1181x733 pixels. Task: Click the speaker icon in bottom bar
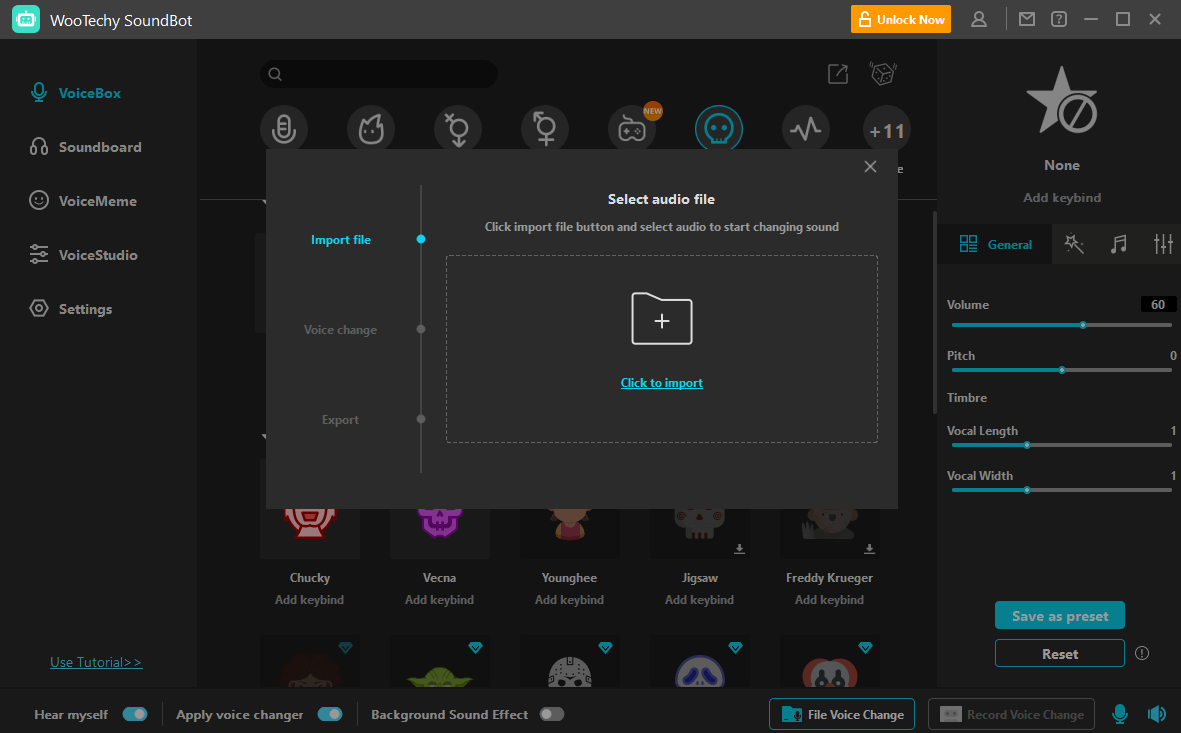point(1157,714)
